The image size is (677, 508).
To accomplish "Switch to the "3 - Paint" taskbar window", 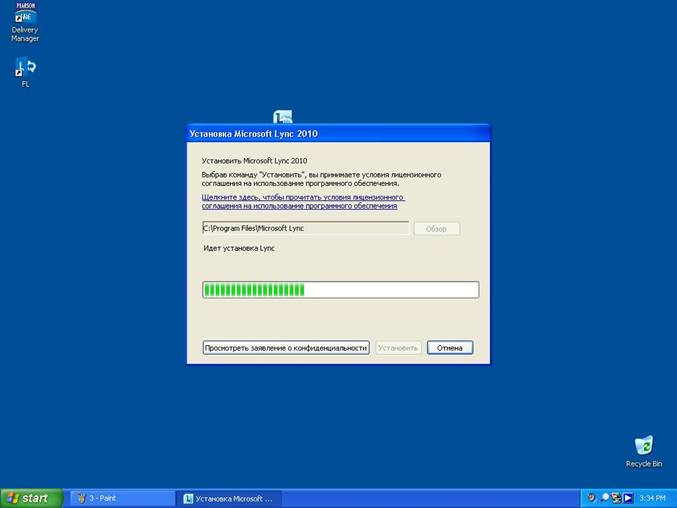I will 121,499.
